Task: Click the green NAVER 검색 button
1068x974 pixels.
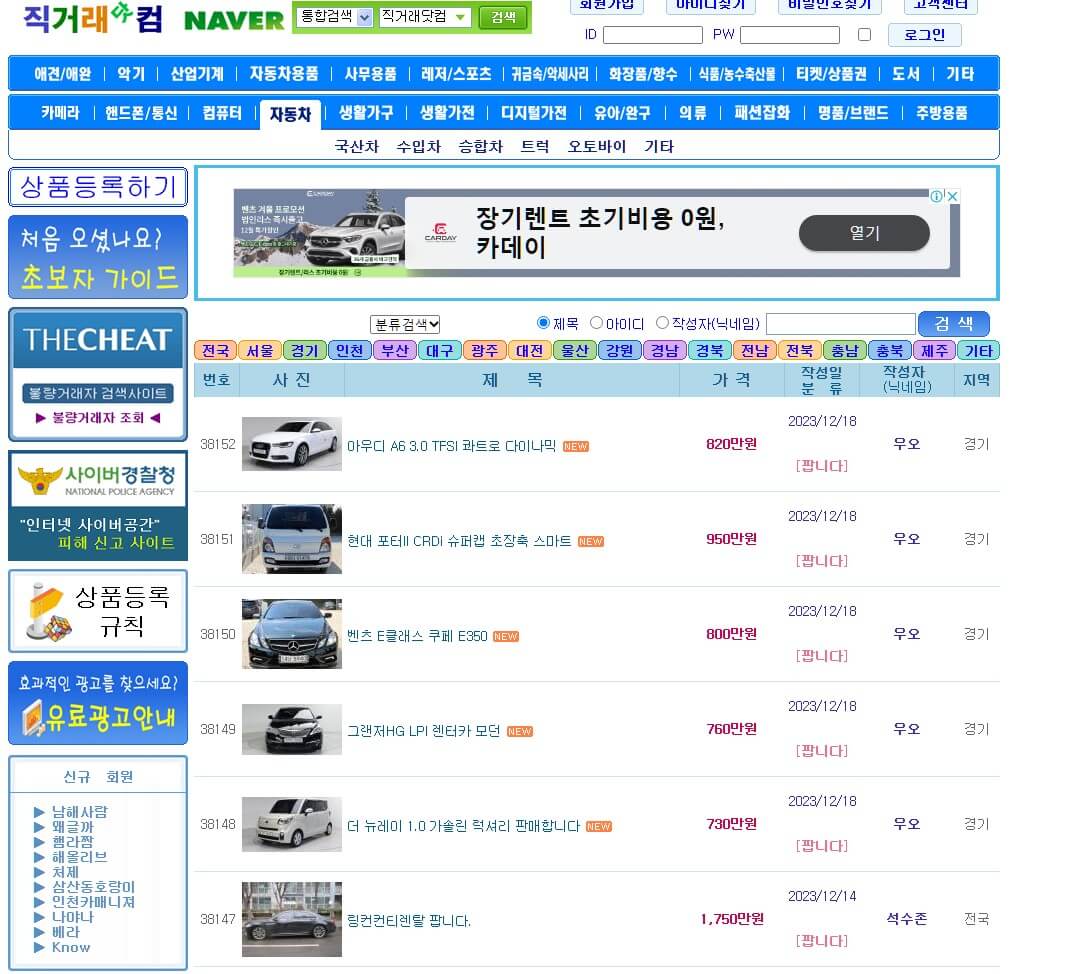Action: pos(503,17)
